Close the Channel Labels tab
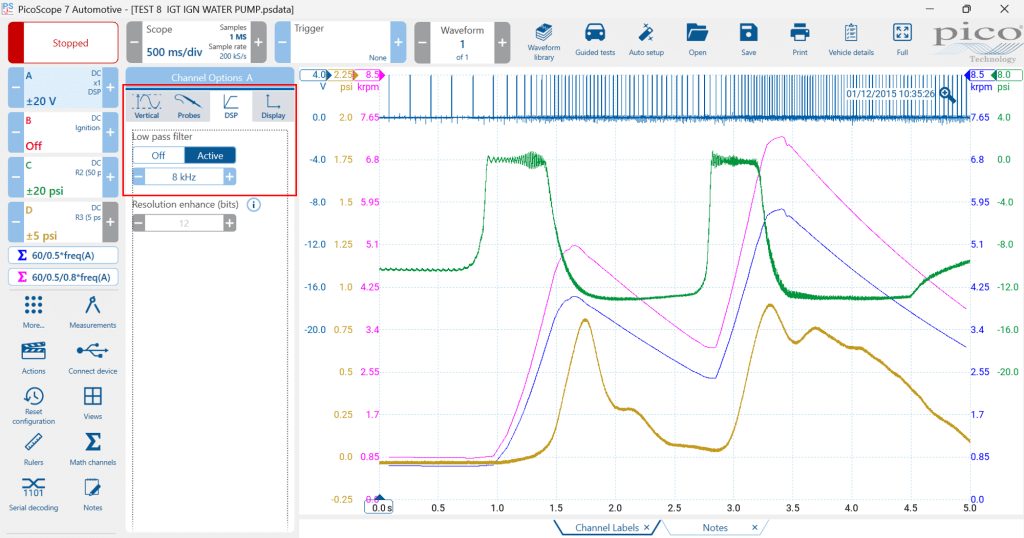This screenshot has height=538, width=1024. [x=647, y=528]
